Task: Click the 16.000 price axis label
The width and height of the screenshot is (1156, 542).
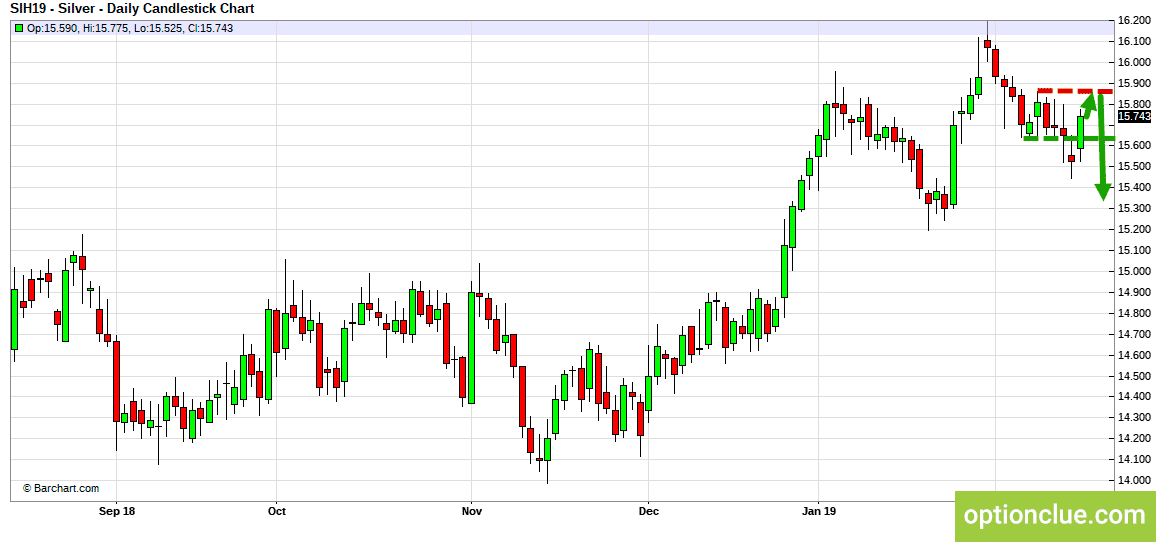Action: [1135, 63]
